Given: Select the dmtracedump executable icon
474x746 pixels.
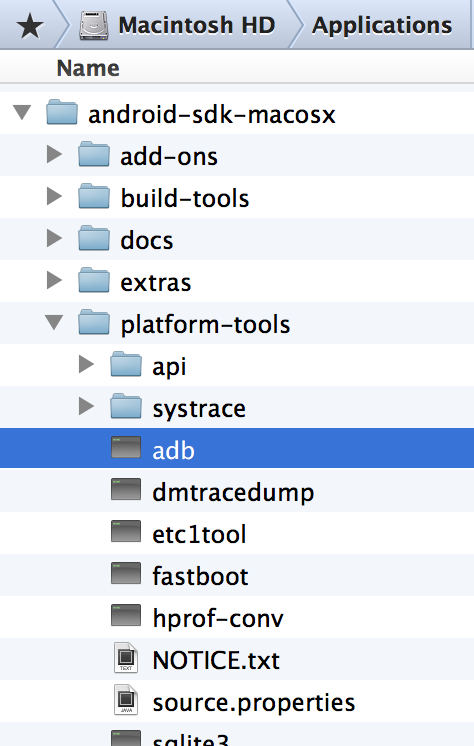Looking at the screenshot, I should point(126,490).
